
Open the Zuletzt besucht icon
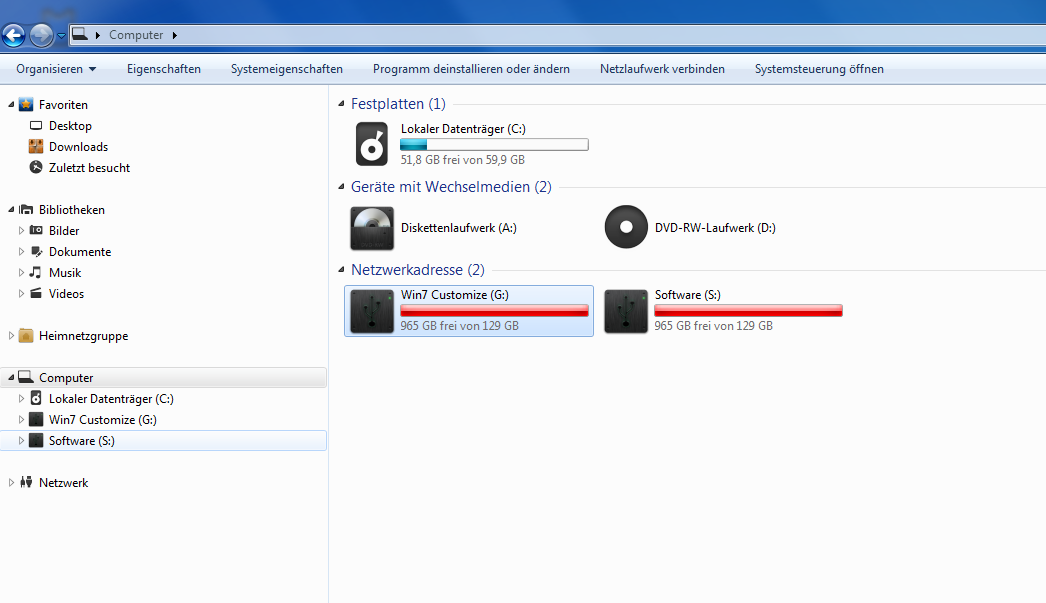click(36, 167)
